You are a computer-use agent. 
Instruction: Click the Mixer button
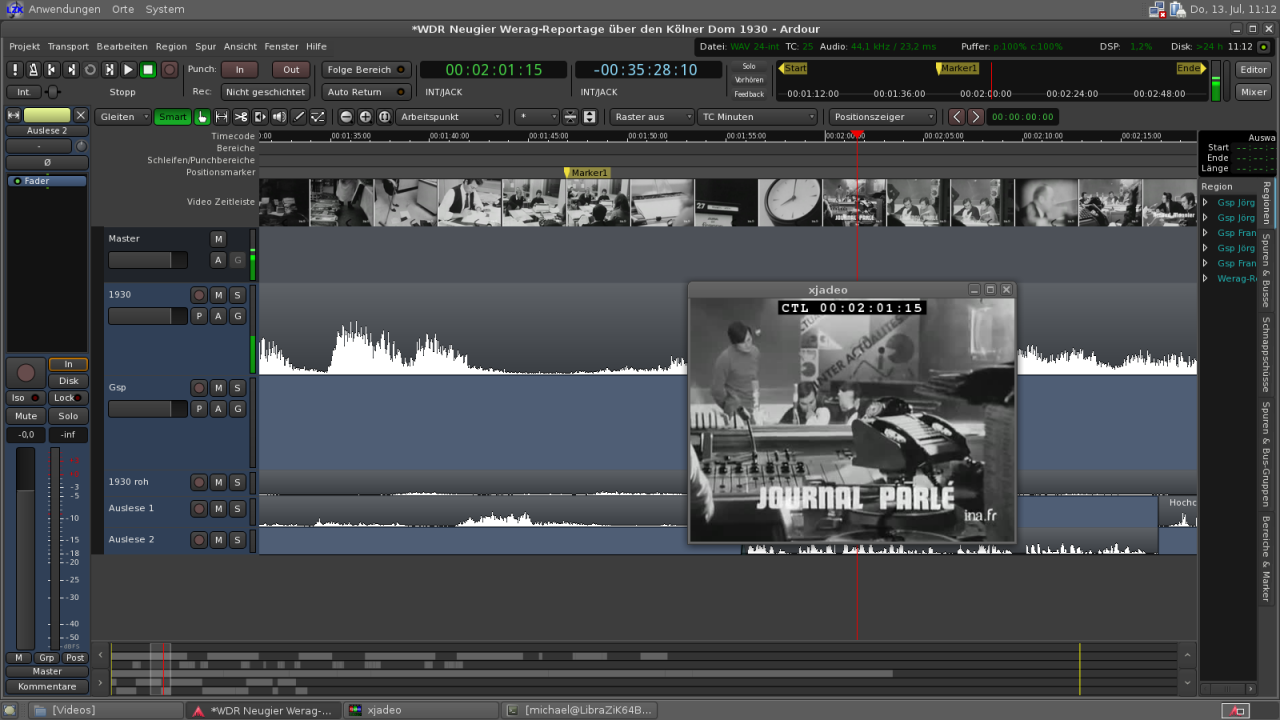click(1253, 92)
